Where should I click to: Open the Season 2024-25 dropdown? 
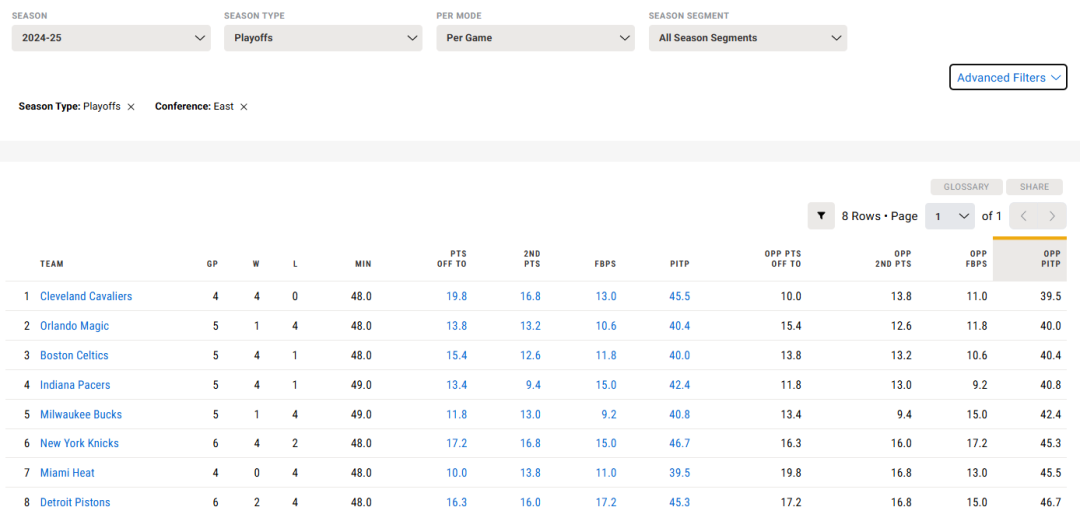[111, 38]
